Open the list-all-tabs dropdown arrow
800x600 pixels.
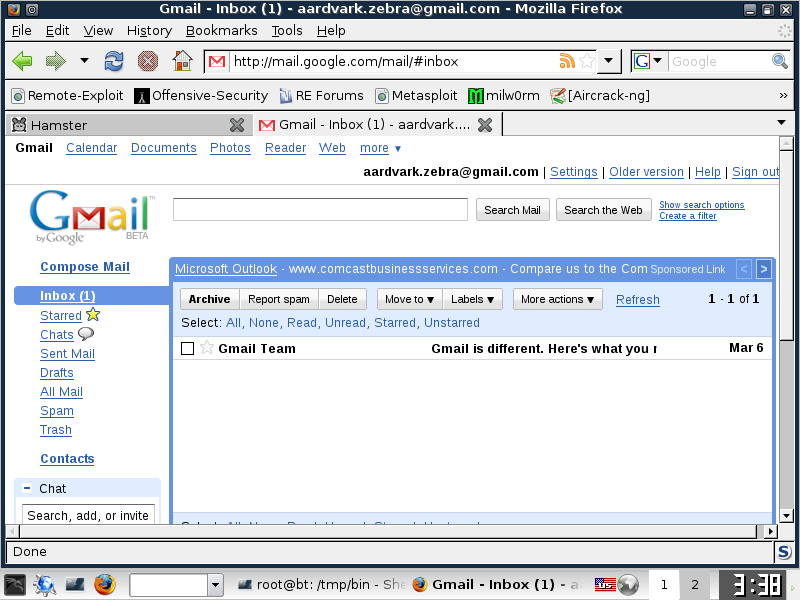coord(781,122)
